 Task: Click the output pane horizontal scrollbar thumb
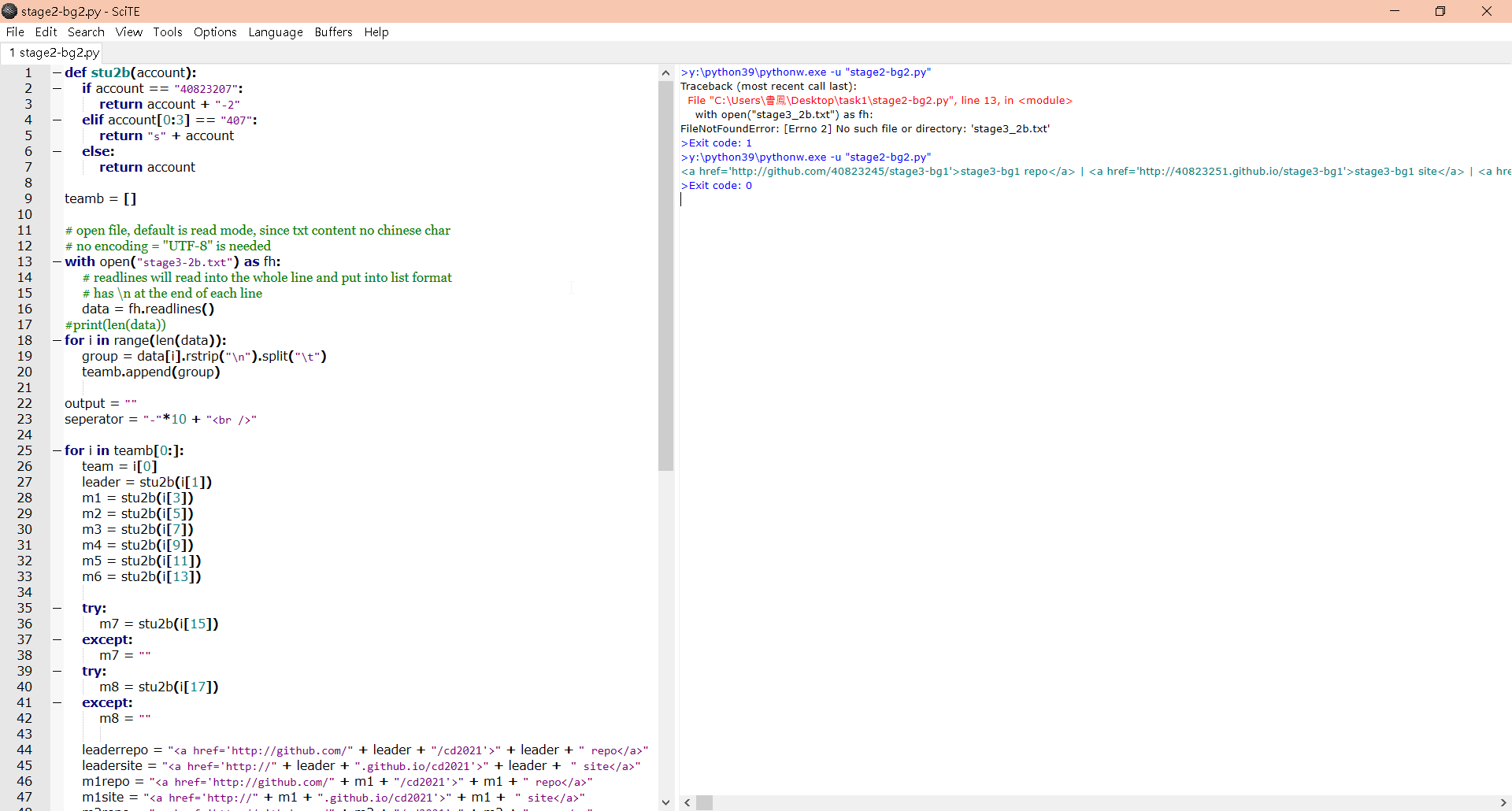click(705, 802)
